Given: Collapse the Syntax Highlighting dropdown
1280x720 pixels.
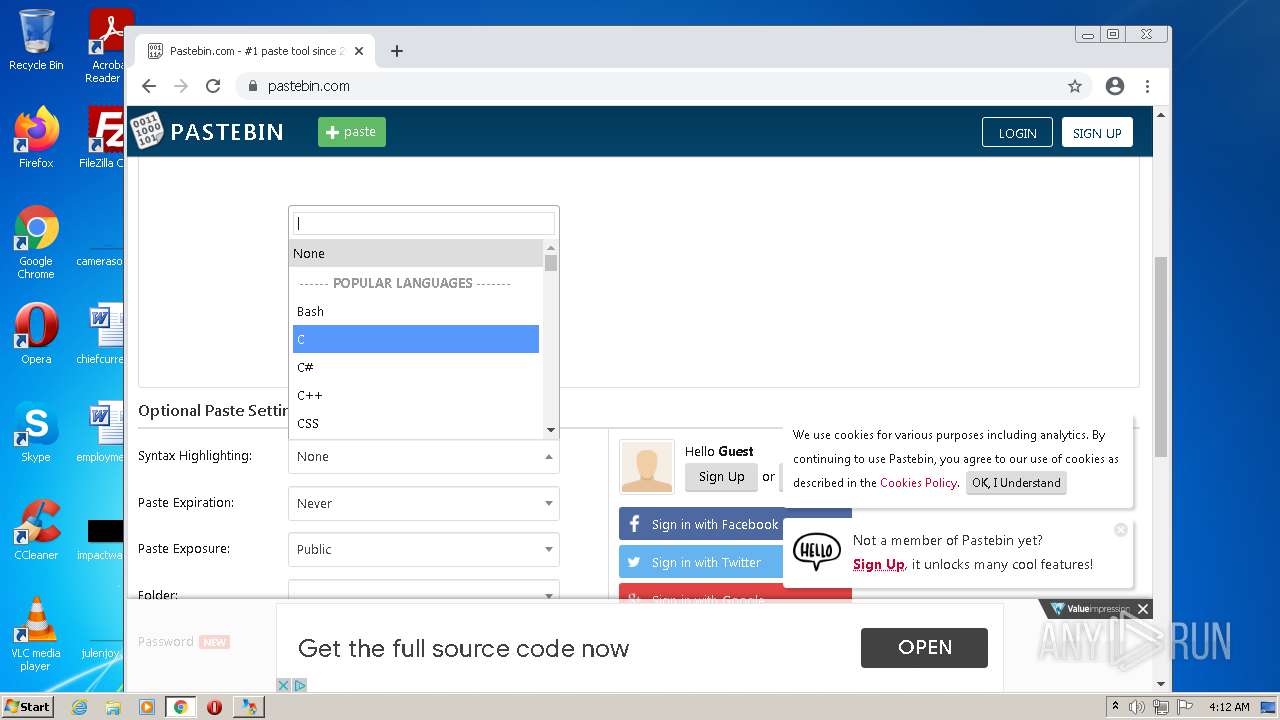Looking at the screenshot, I should point(424,456).
